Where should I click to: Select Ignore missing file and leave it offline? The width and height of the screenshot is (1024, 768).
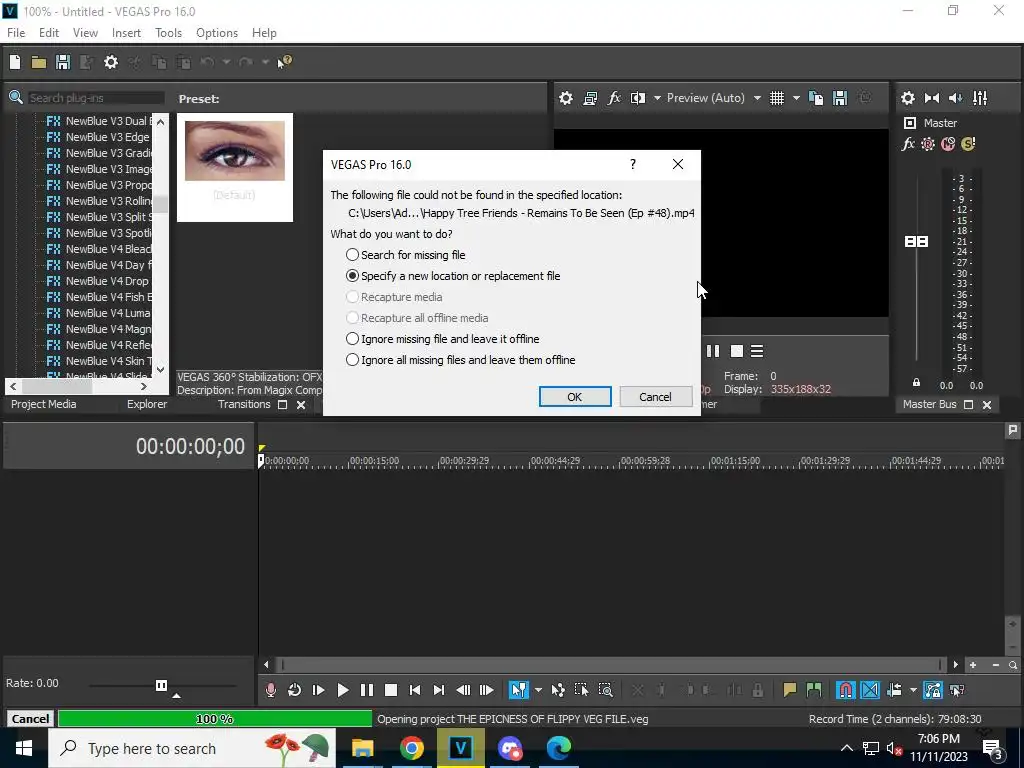point(443,339)
